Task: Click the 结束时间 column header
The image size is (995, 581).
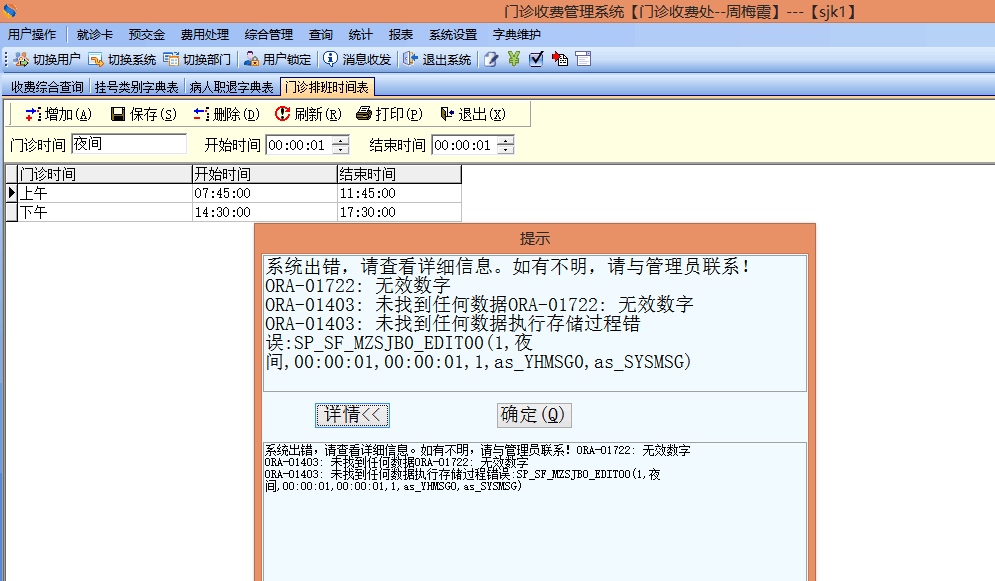Action: point(399,174)
